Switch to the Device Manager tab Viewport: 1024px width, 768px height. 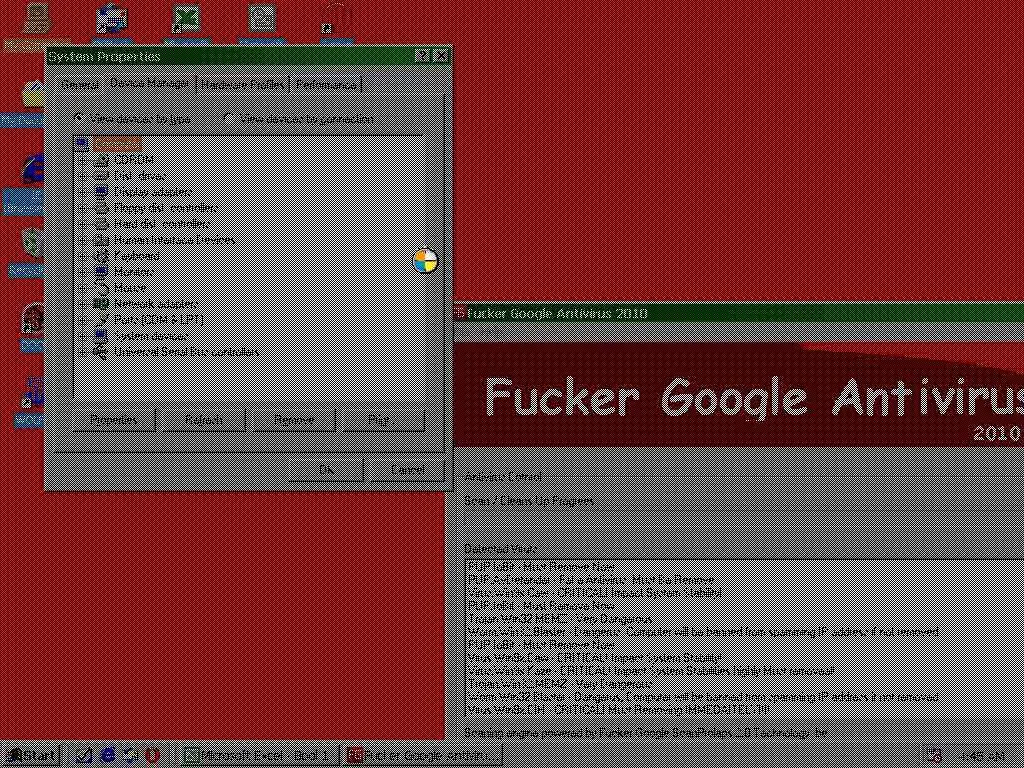coord(149,83)
